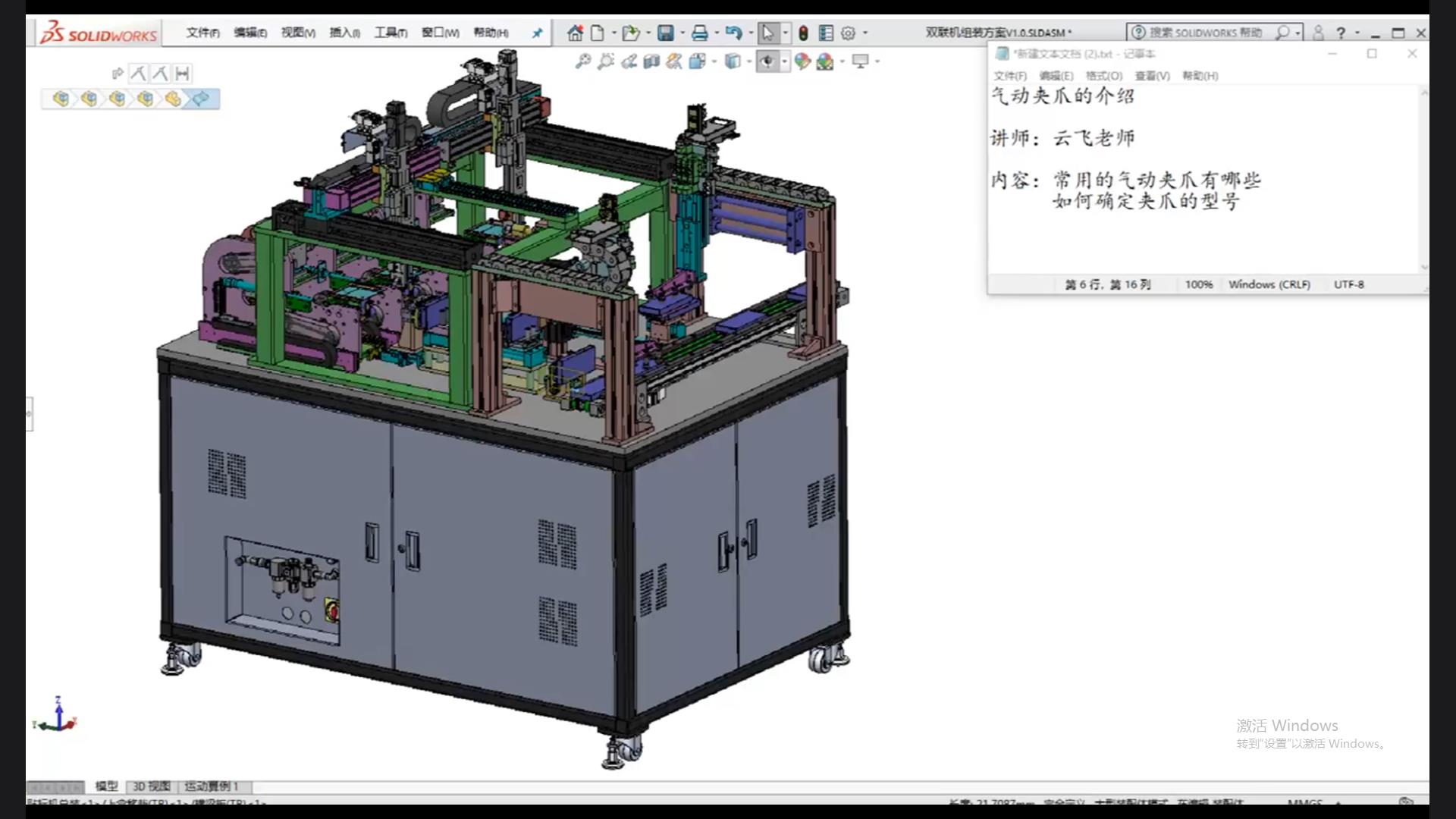
Task: Save the assembly with the floppy disk icon
Action: (x=666, y=33)
